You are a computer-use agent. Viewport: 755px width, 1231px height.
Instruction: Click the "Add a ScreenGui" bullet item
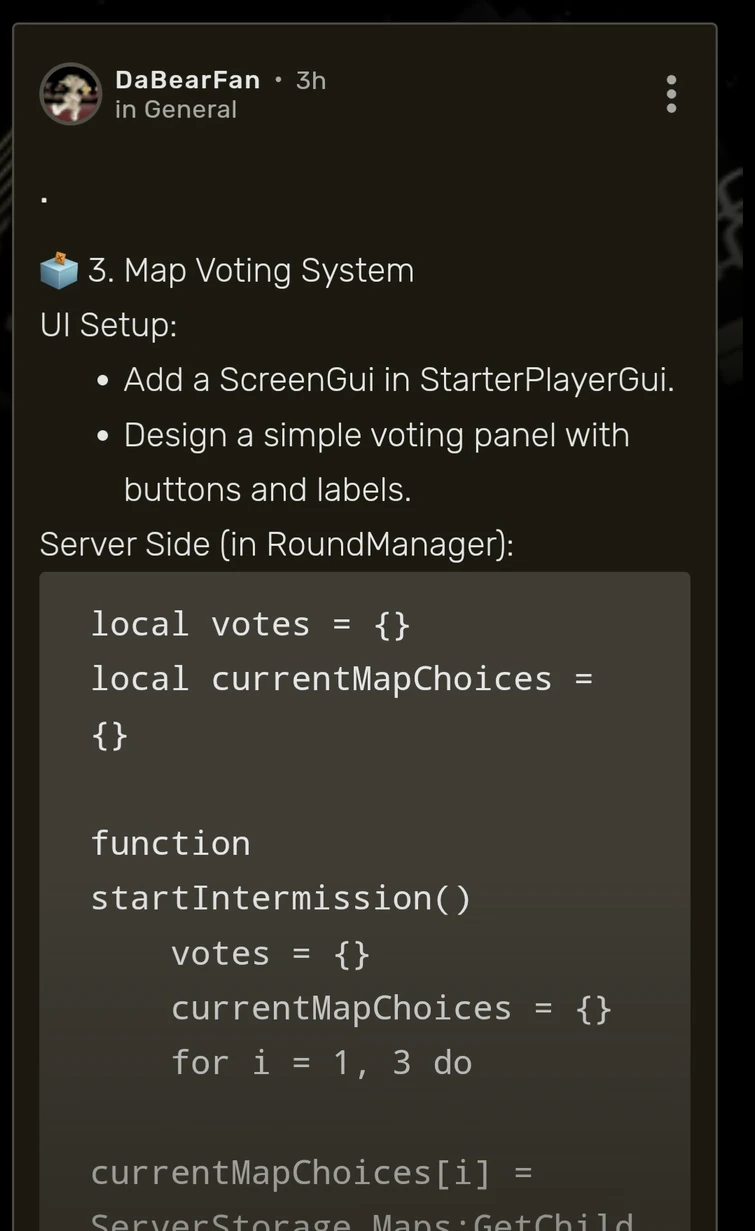(x=398, y=380)
